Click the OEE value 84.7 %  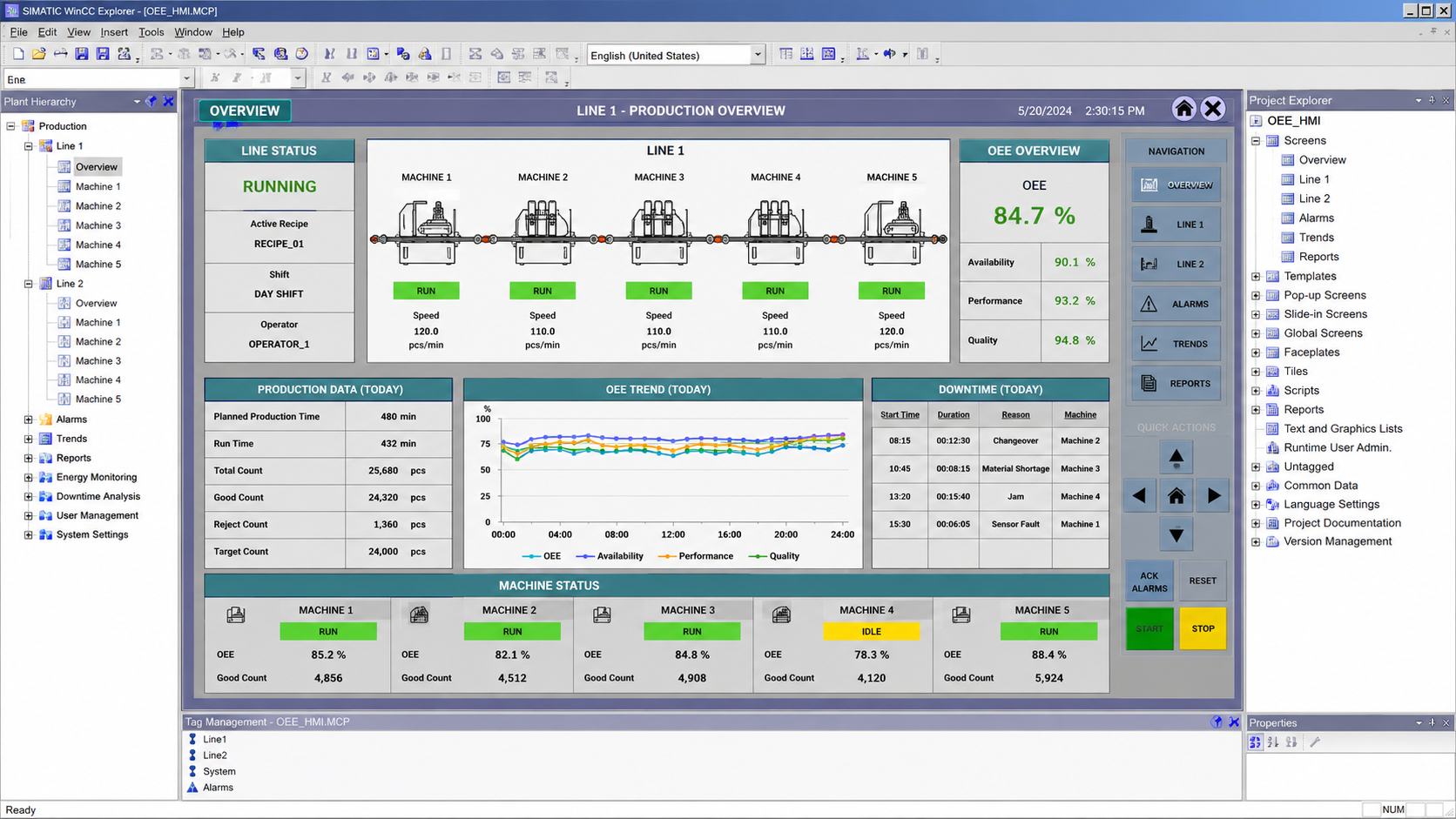(x=1035, y=216)
